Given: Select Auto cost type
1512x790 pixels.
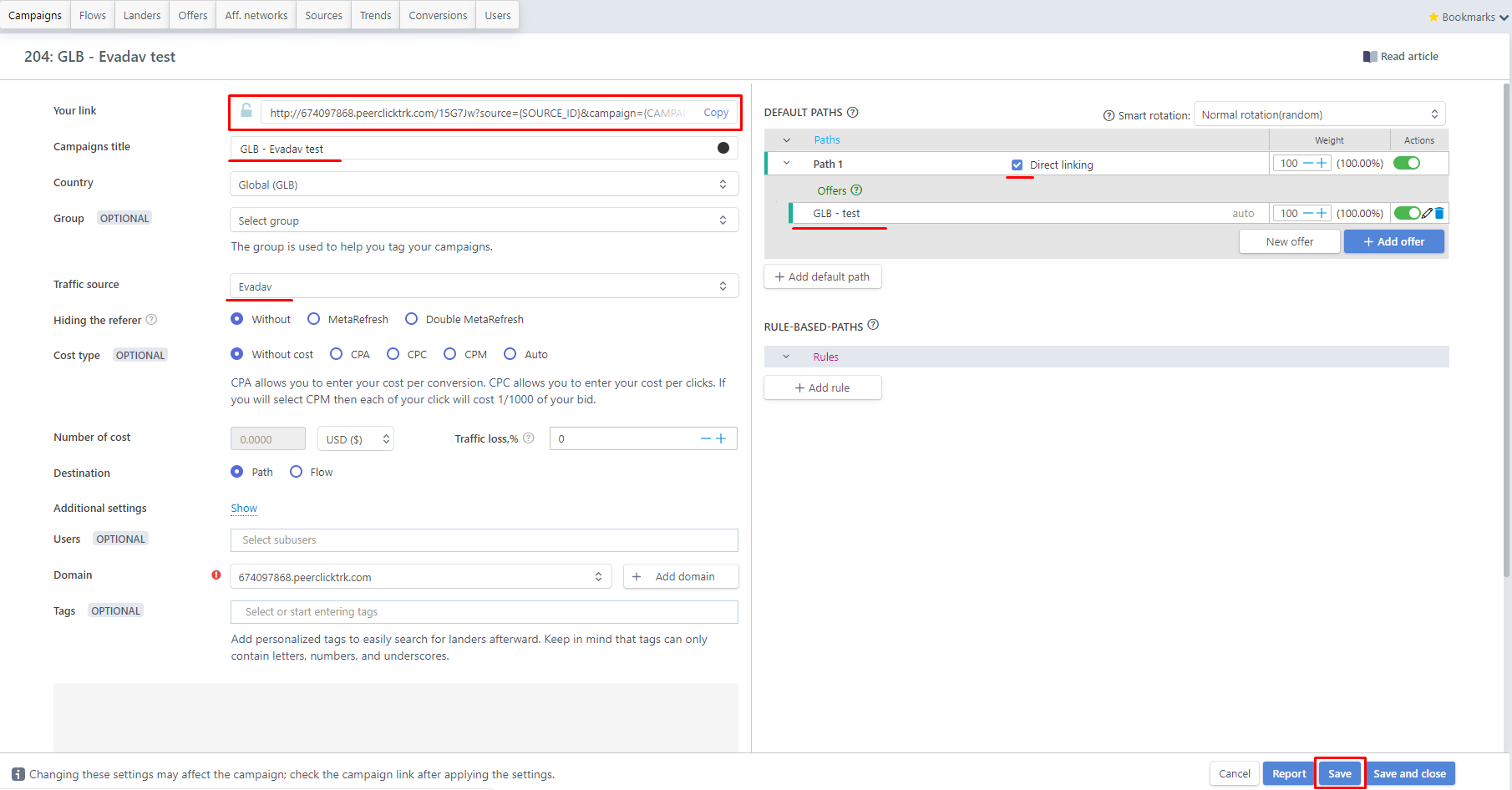Looking at the screenshot, I should (x=510, y=354).
